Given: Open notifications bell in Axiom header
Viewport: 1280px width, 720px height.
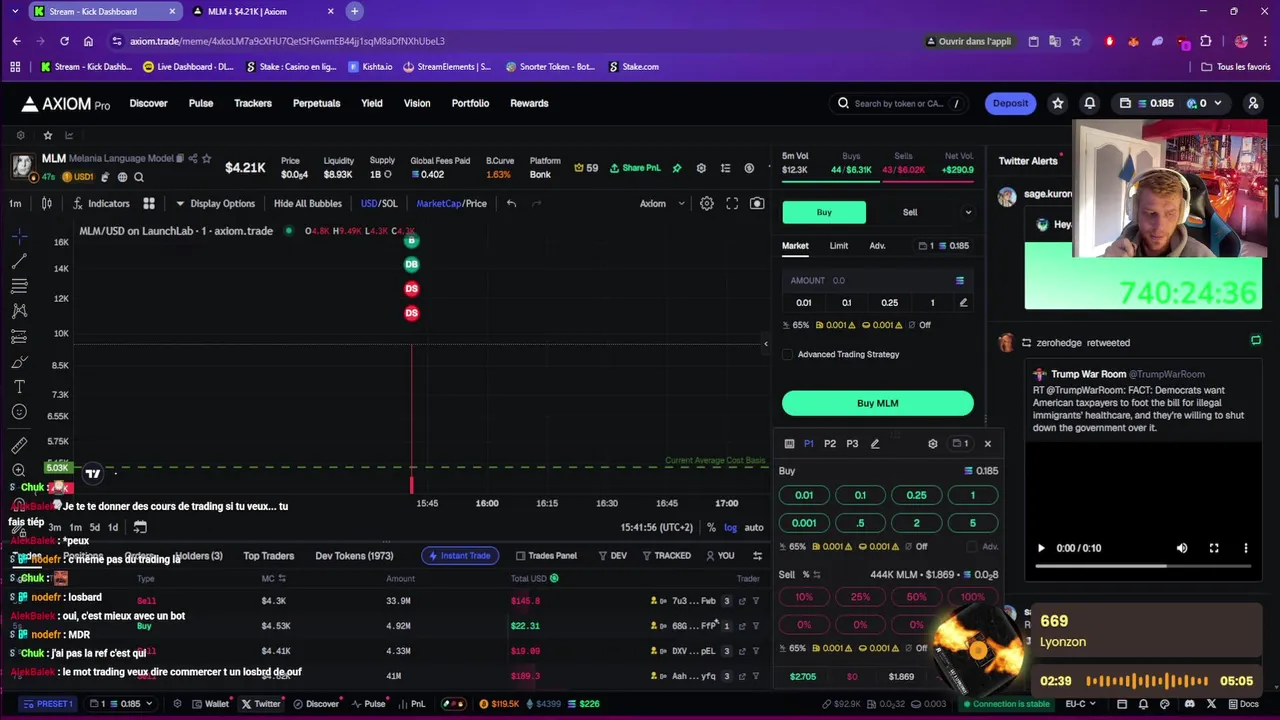Looking at the screenshot, I should pos(1090,103).
